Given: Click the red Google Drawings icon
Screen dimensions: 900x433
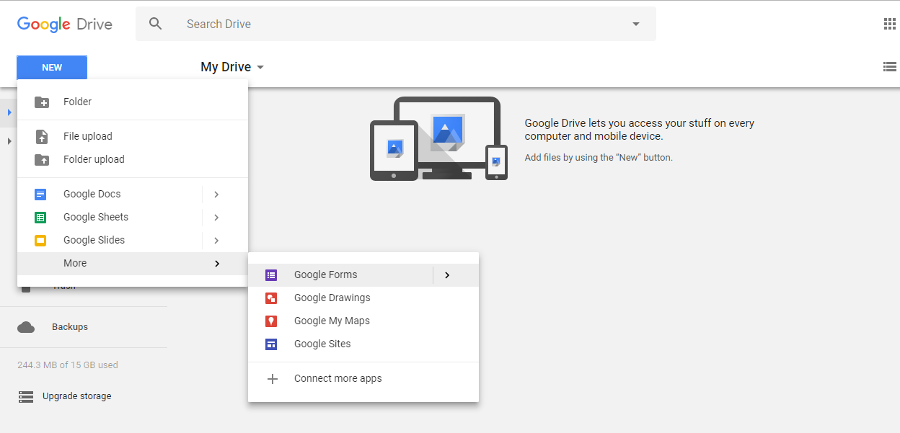Looking at the screenshot, I should pos(271,298).
